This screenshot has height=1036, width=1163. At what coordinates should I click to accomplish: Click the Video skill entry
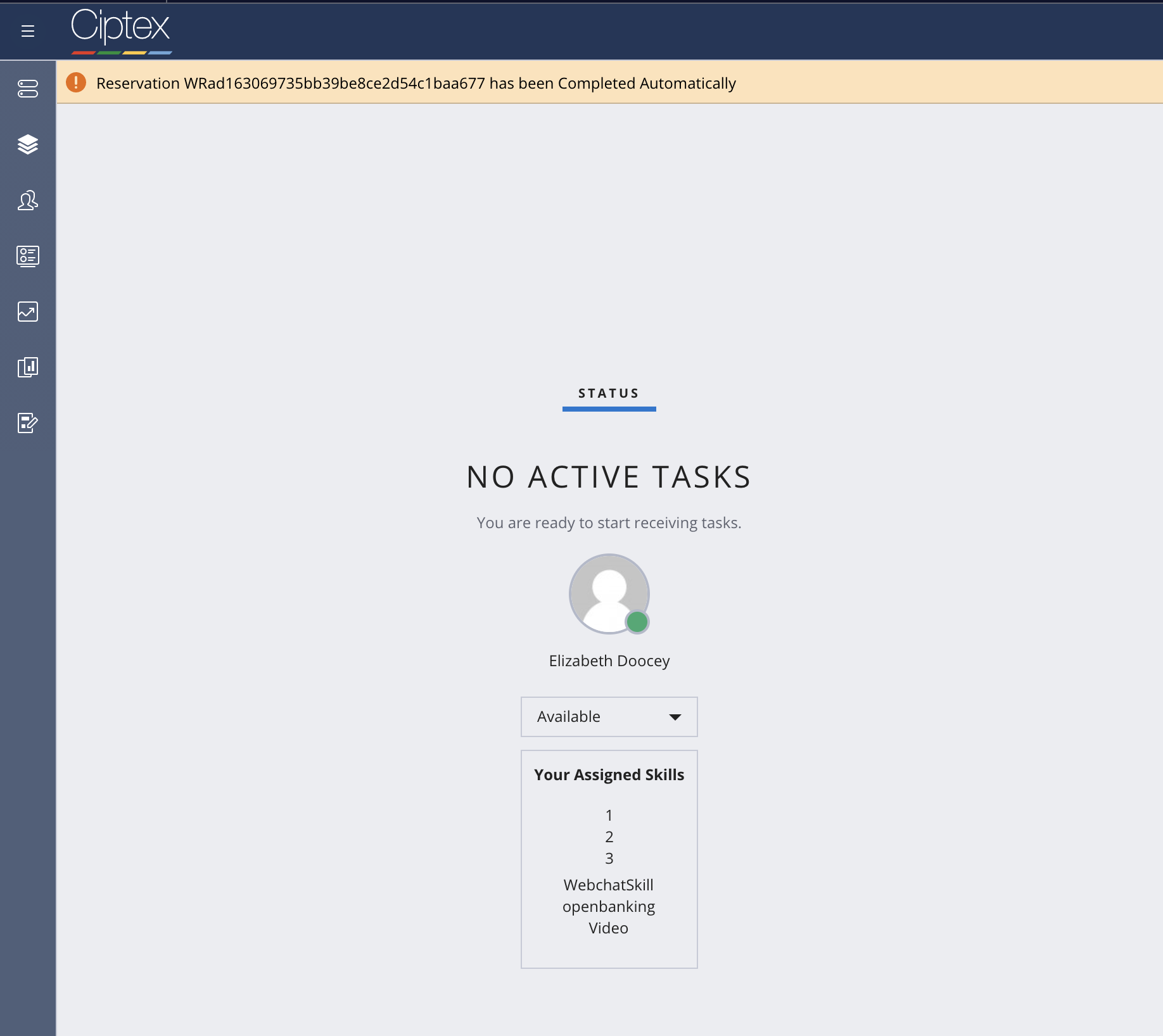(x=609, y=928)
